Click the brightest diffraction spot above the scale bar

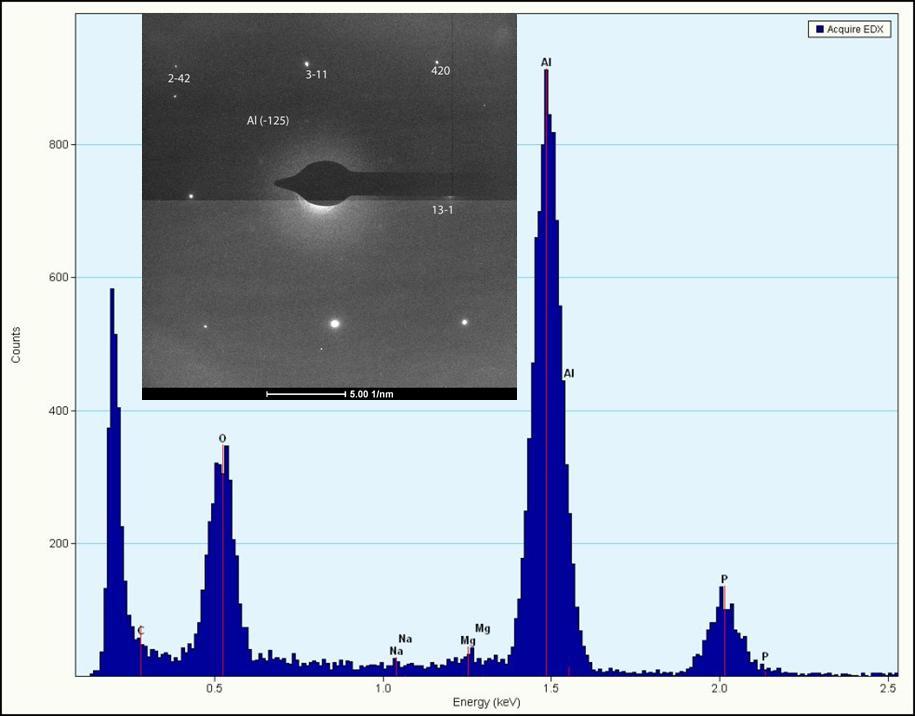pyautogui.click(x=334, y=323)
